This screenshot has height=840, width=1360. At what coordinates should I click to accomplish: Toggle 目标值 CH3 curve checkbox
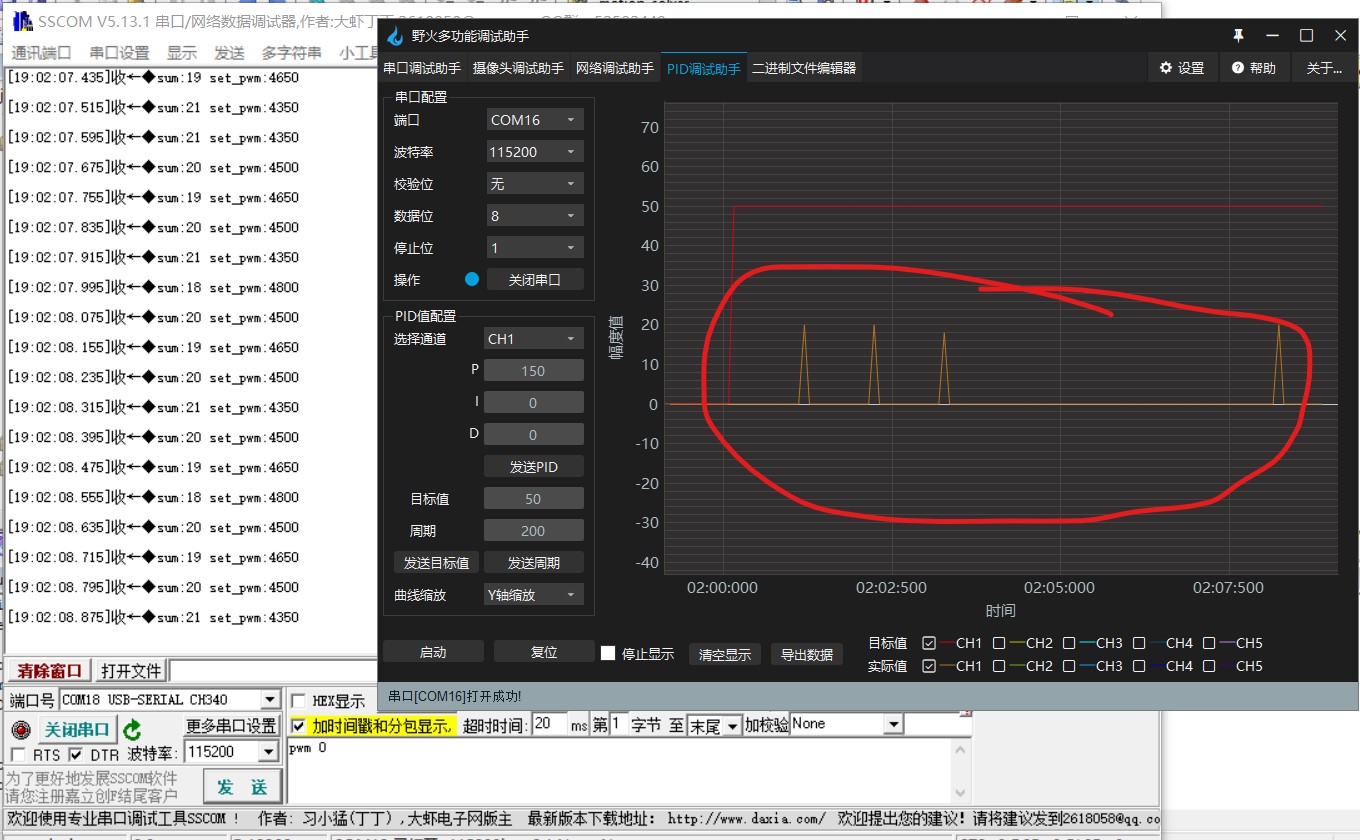[1069, 643]
